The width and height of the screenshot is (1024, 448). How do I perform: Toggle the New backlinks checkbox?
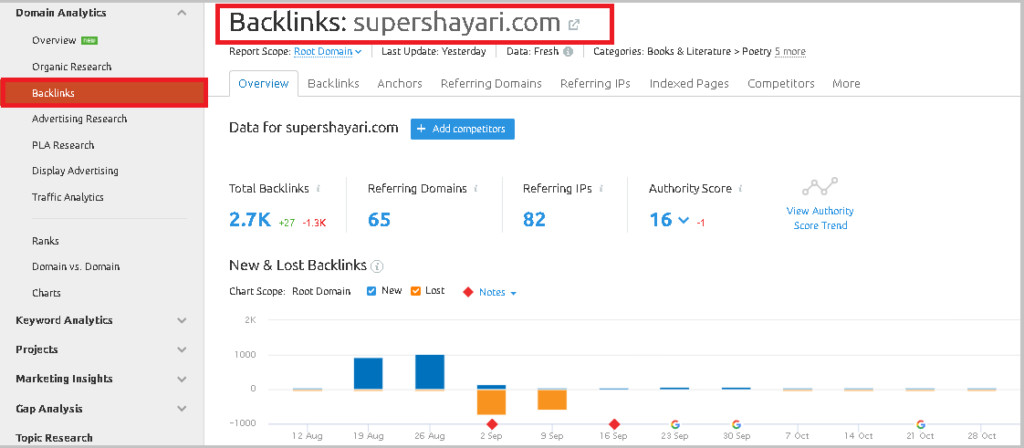[371, 291]
